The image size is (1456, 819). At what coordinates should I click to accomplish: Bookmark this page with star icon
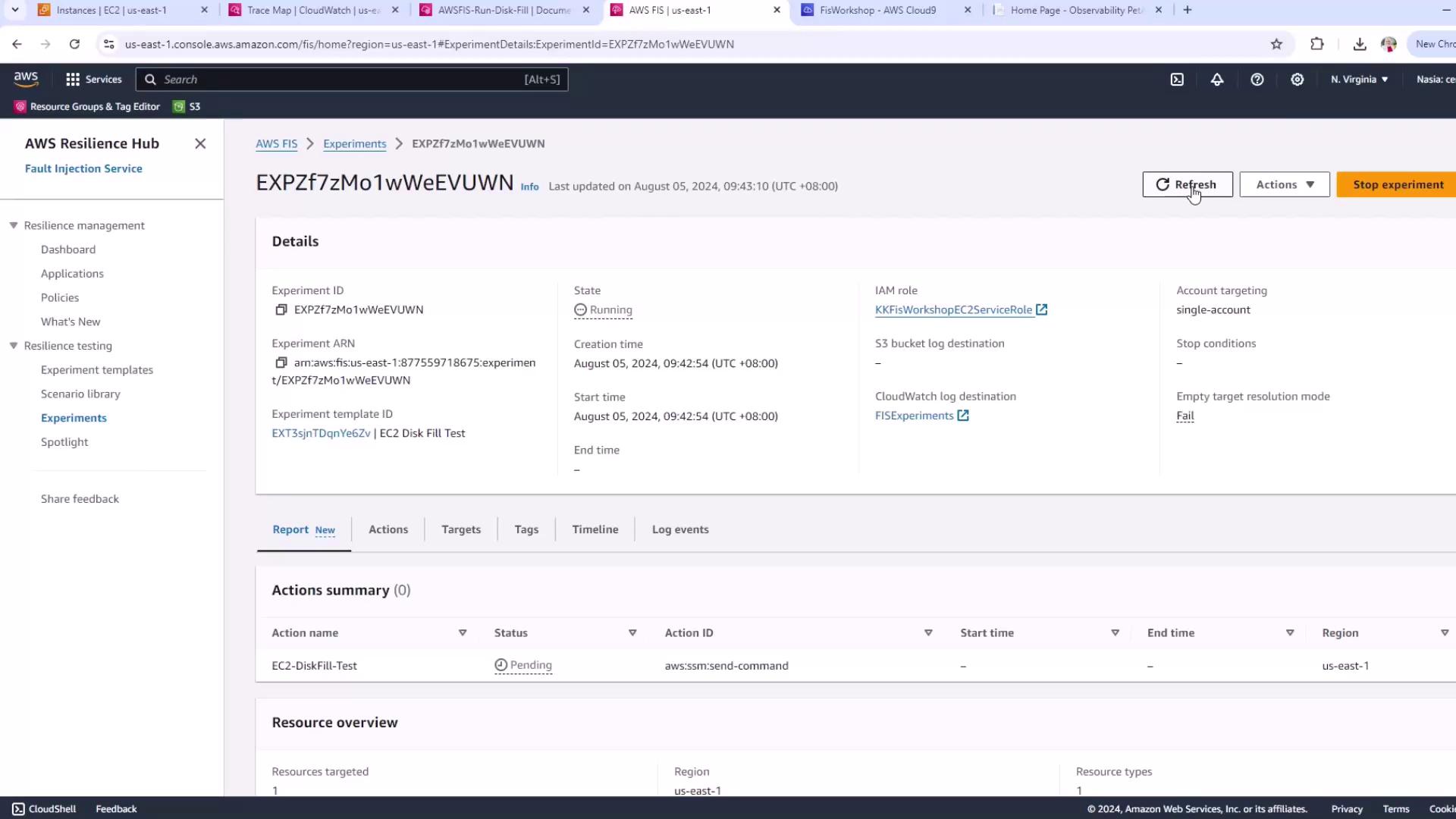pyautogui.click(x=1277, y=45)
